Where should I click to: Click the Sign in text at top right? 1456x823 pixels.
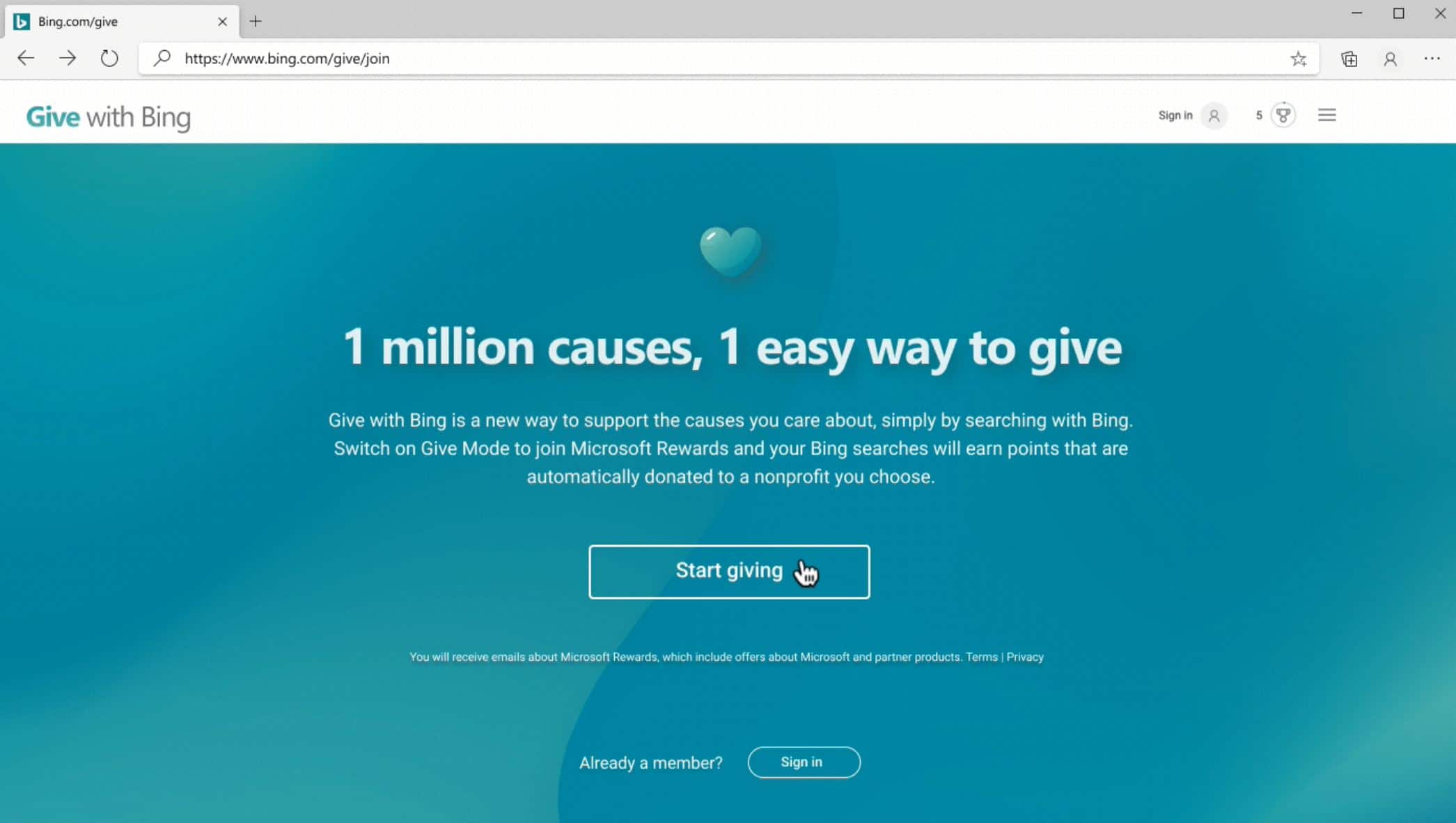1175,115
